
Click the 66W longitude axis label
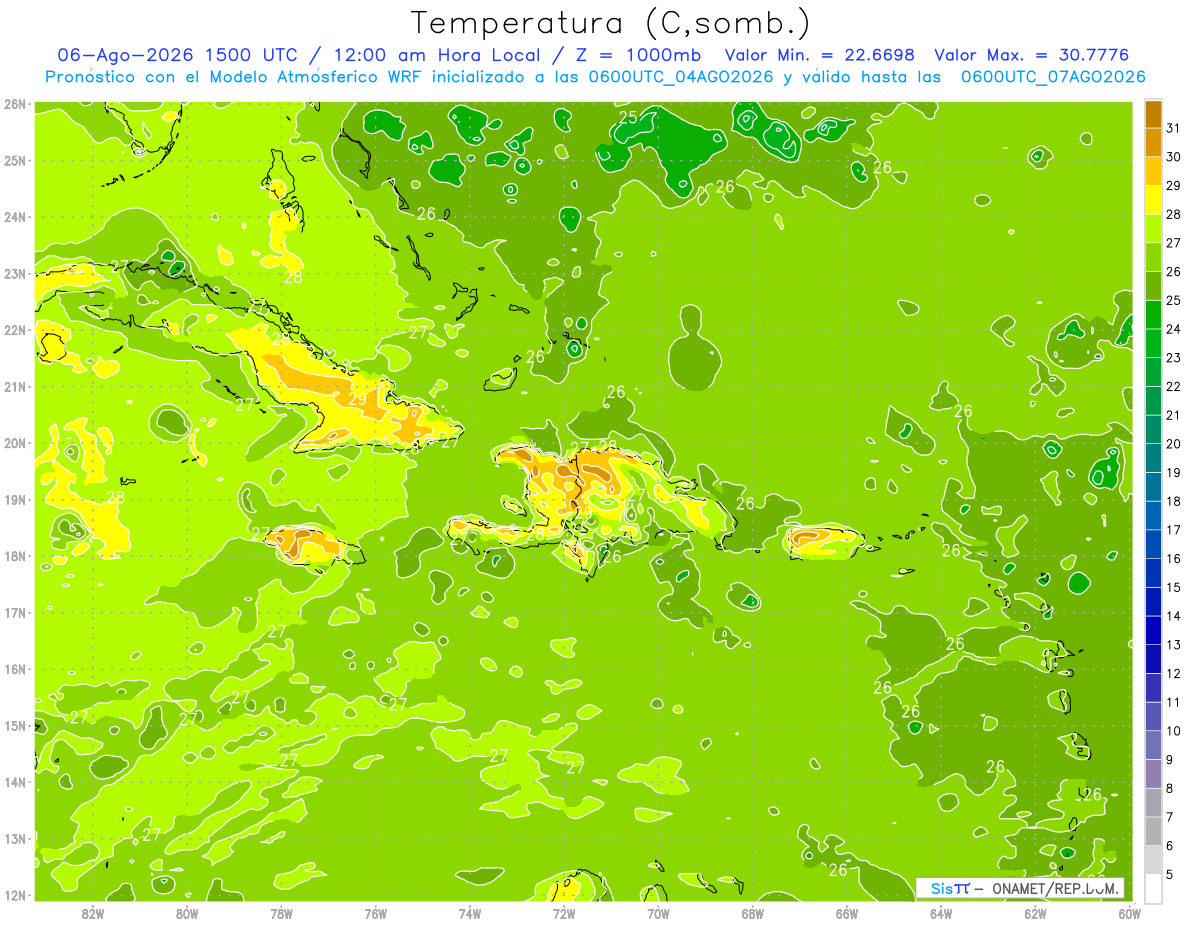846,913
